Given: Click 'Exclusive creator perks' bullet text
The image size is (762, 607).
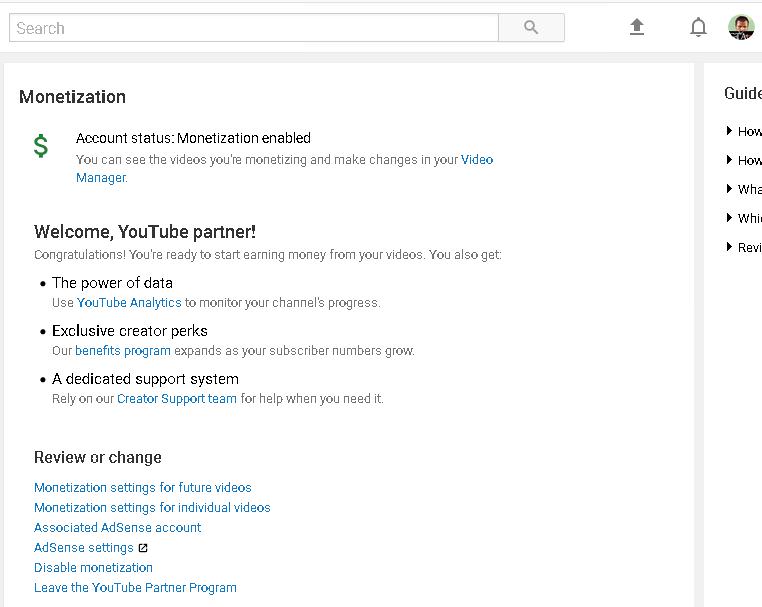Looking at the screenshot, I should tap(130, 331).
